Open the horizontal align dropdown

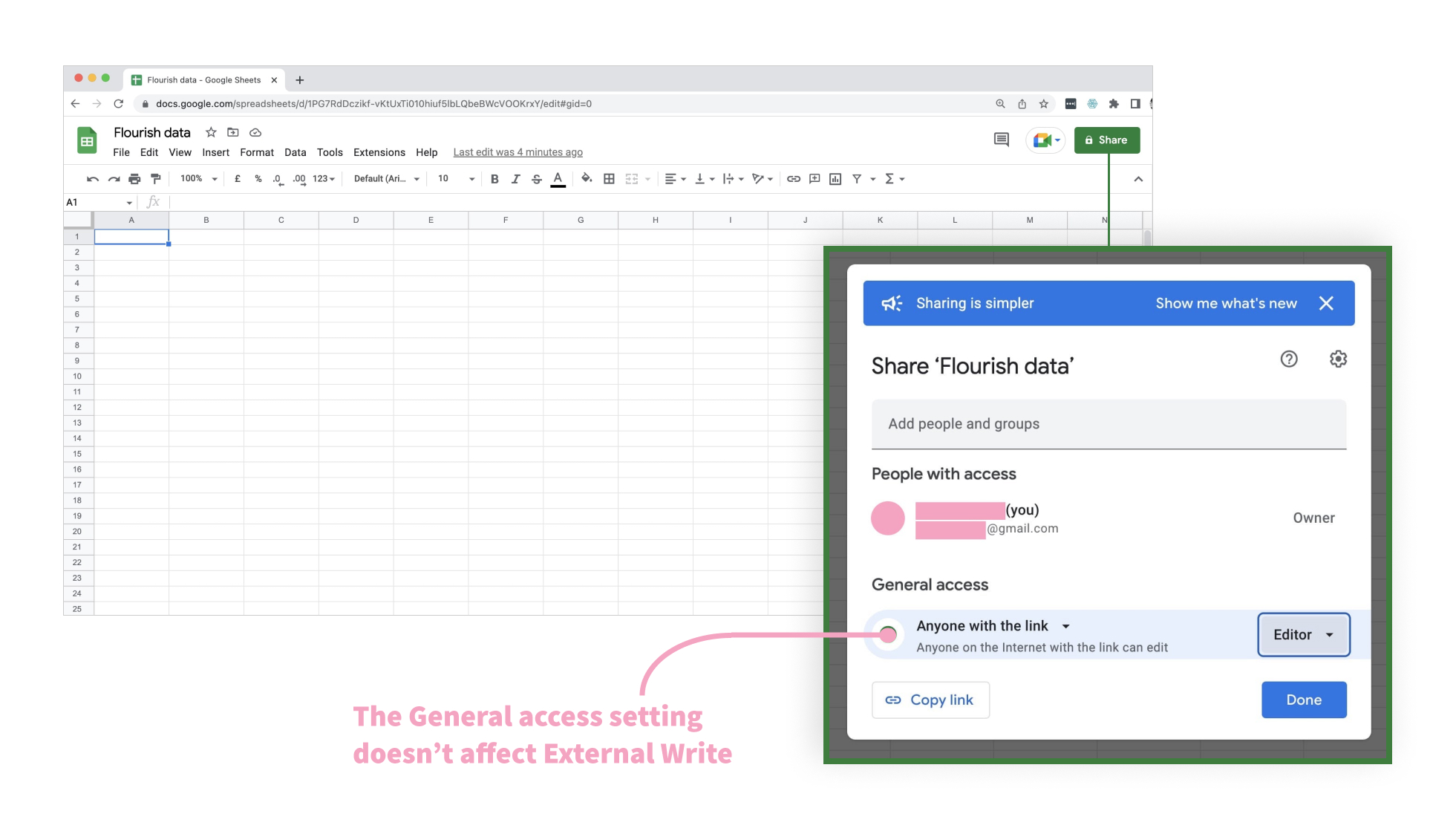tap(675, 179)
